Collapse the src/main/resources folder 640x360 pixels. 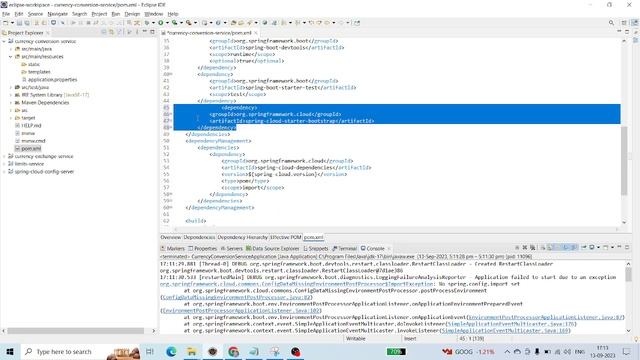[11, 57]
